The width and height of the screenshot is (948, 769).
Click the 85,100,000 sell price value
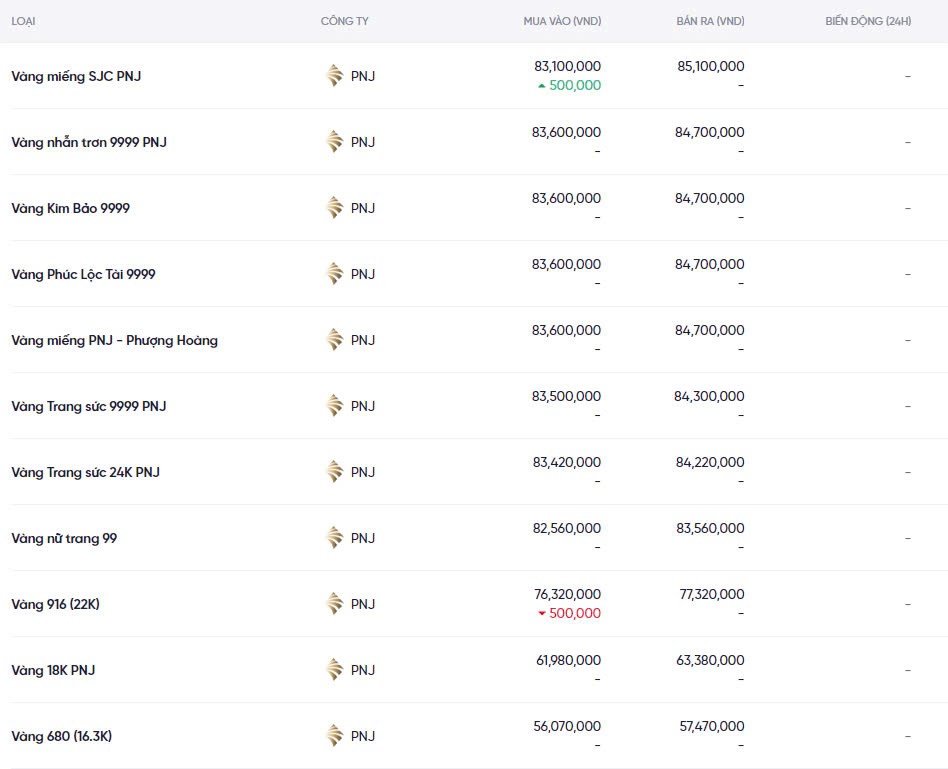pyautogui.click(x=710, y=66)
